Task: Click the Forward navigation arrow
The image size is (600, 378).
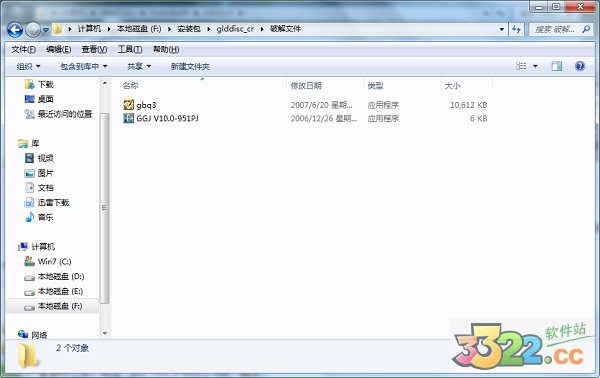Action: click(x=33, y=29)
